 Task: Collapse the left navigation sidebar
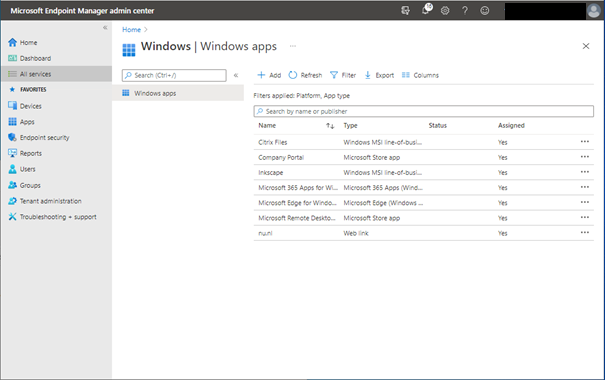(x=105, y=27)
